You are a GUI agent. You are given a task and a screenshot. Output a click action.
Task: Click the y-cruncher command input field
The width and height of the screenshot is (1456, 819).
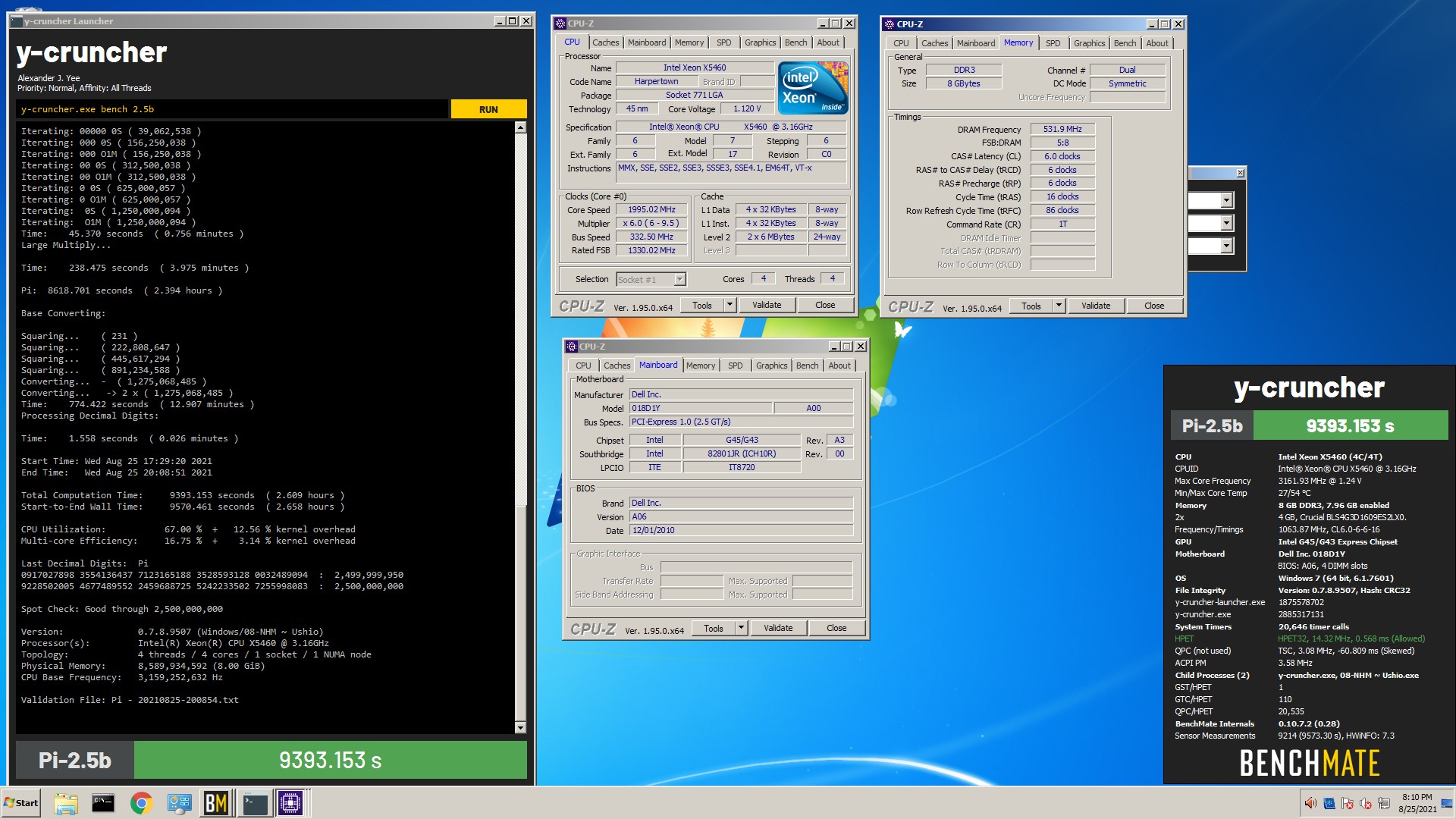(231, 109)
